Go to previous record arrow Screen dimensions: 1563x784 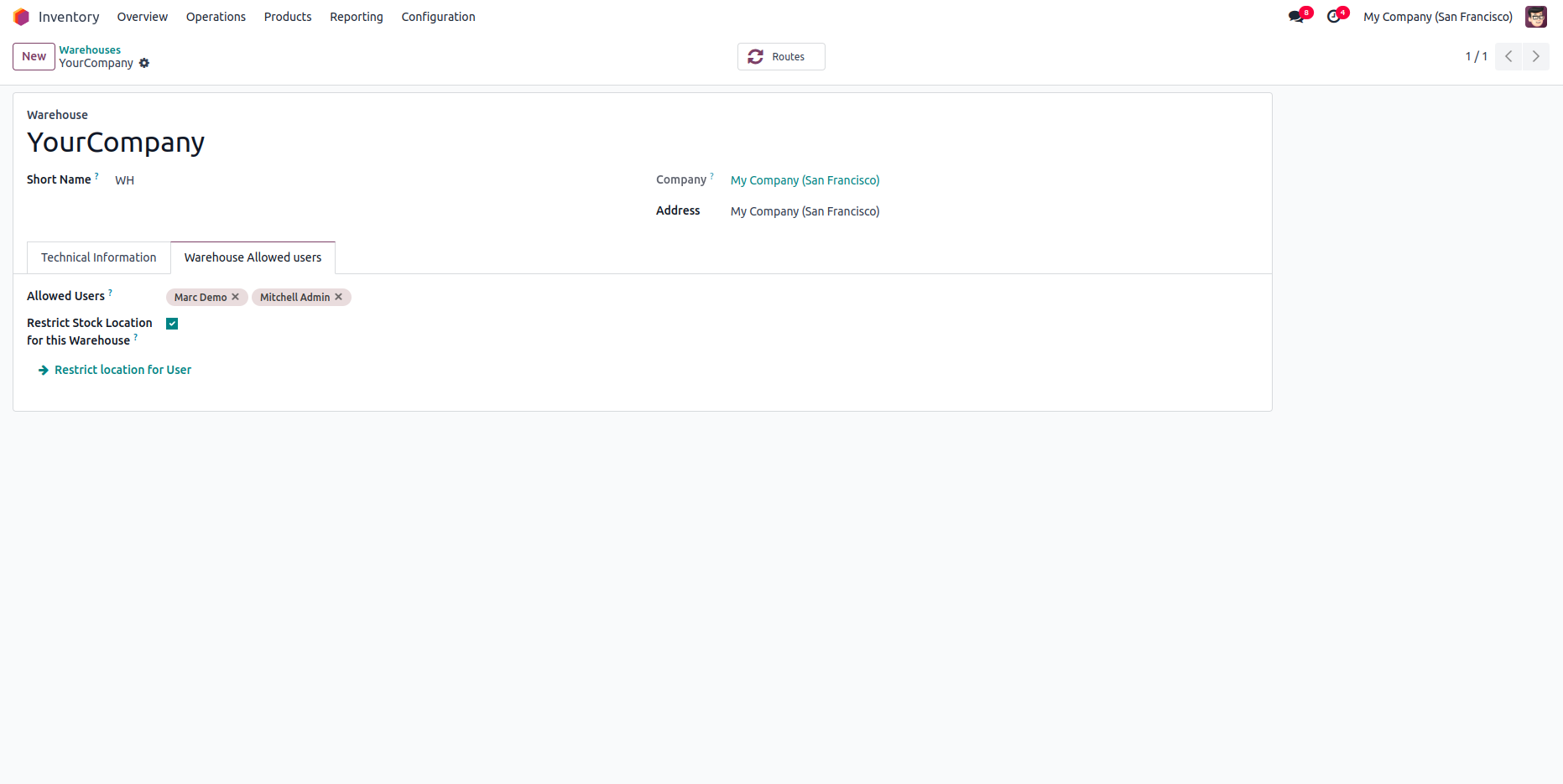1508,56
